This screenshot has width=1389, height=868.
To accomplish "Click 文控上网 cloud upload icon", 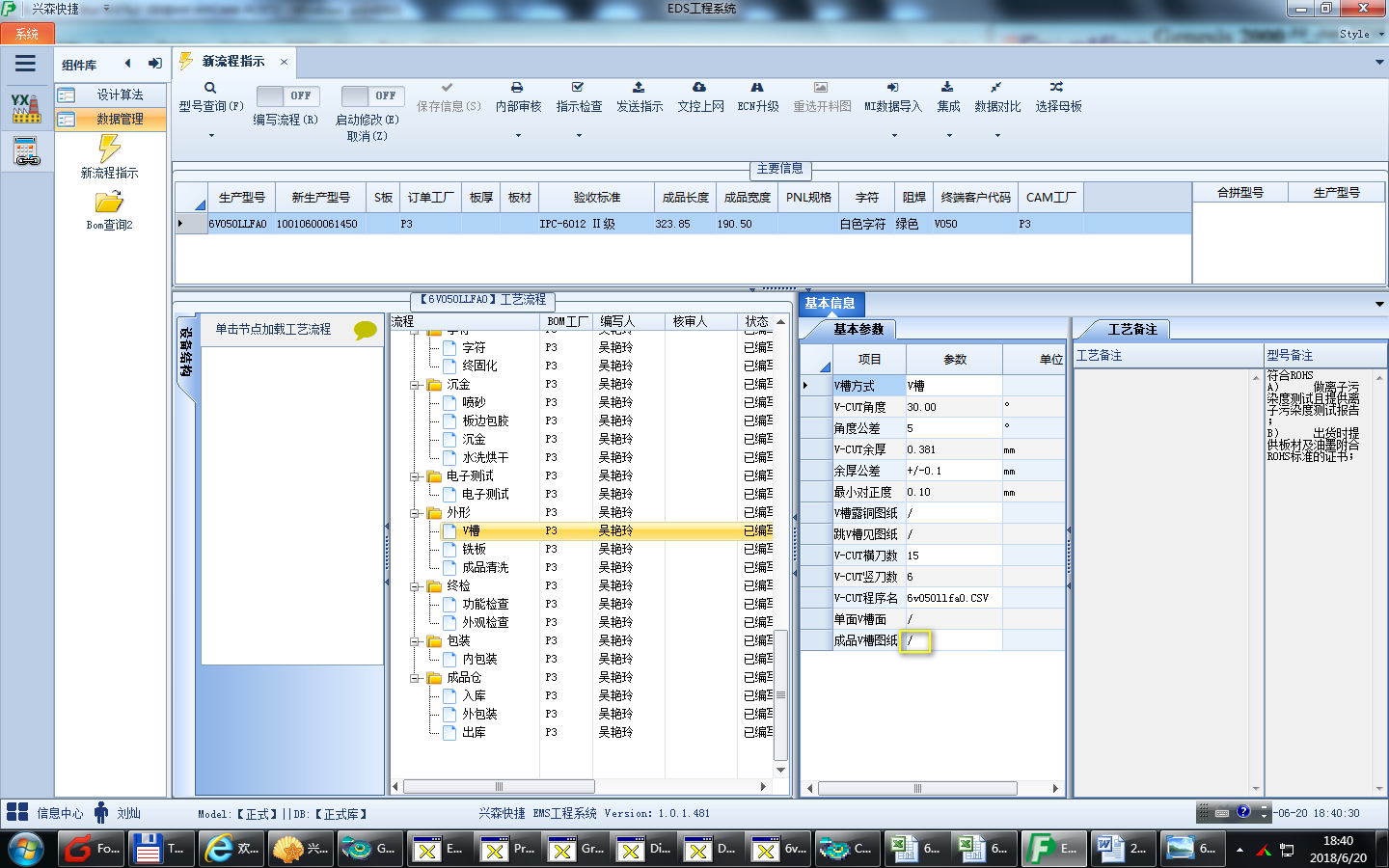I will tap(699, 87).
